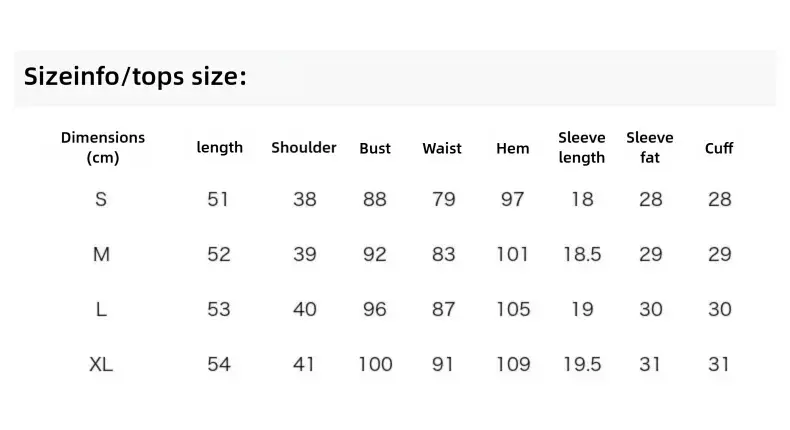Image resolution: width=790 pixels, height=430 pixels.
Task: Click the Sizeinfo/tops size heading
Action: (135, 77)
